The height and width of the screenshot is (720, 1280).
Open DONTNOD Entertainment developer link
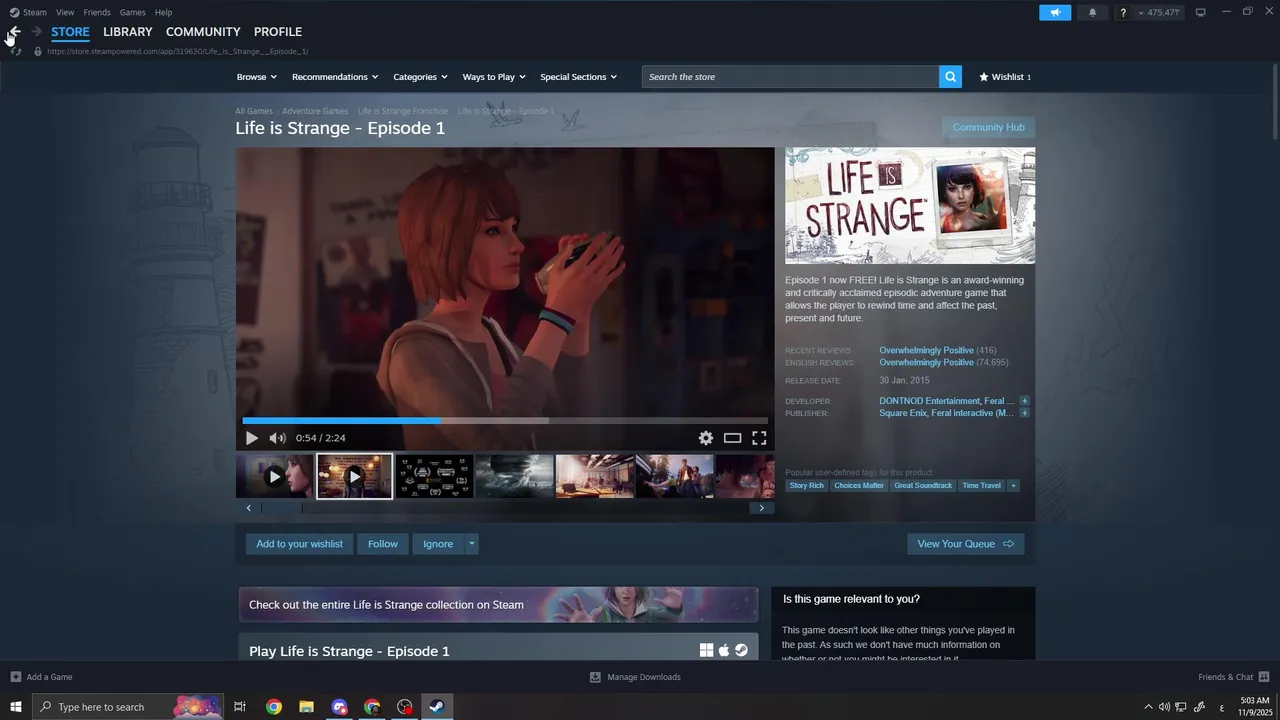929,401
